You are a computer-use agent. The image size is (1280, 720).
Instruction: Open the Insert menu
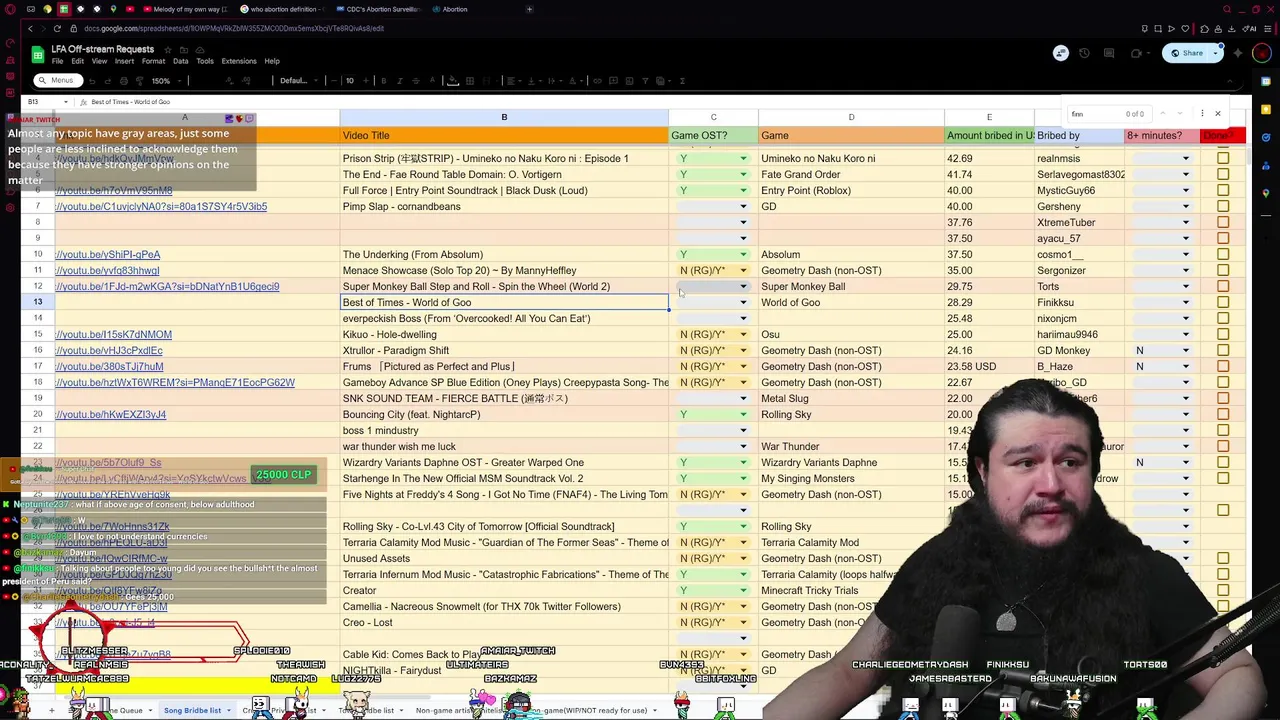(x=124, y=61)
